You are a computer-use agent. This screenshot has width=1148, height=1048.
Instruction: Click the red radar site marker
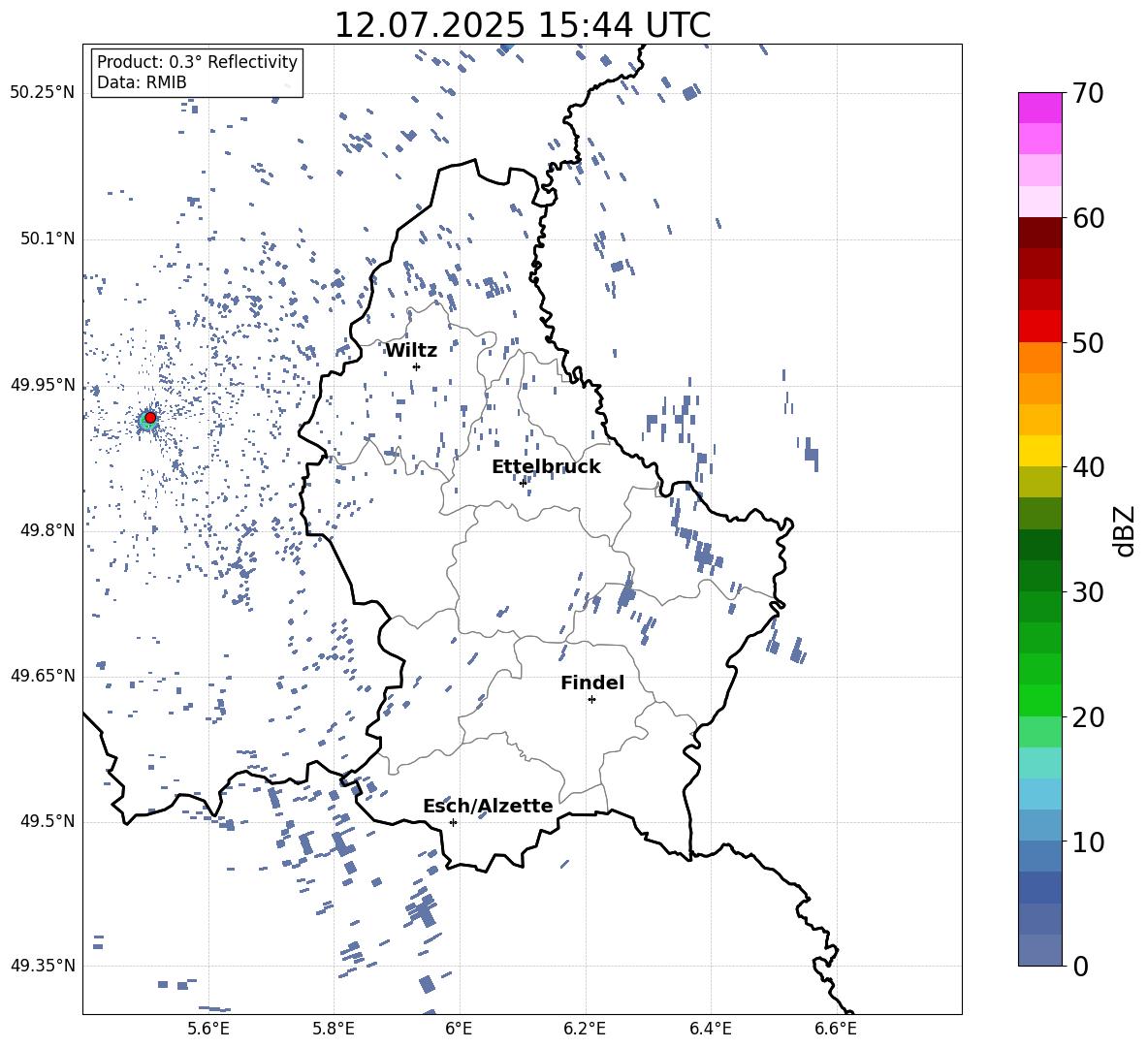coord(150,418)
